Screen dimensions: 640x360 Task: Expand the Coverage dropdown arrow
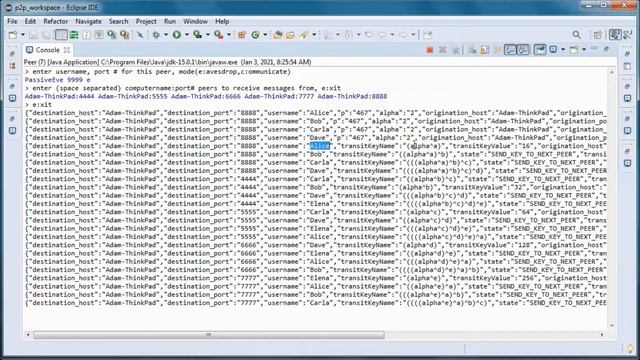[207, 35]
